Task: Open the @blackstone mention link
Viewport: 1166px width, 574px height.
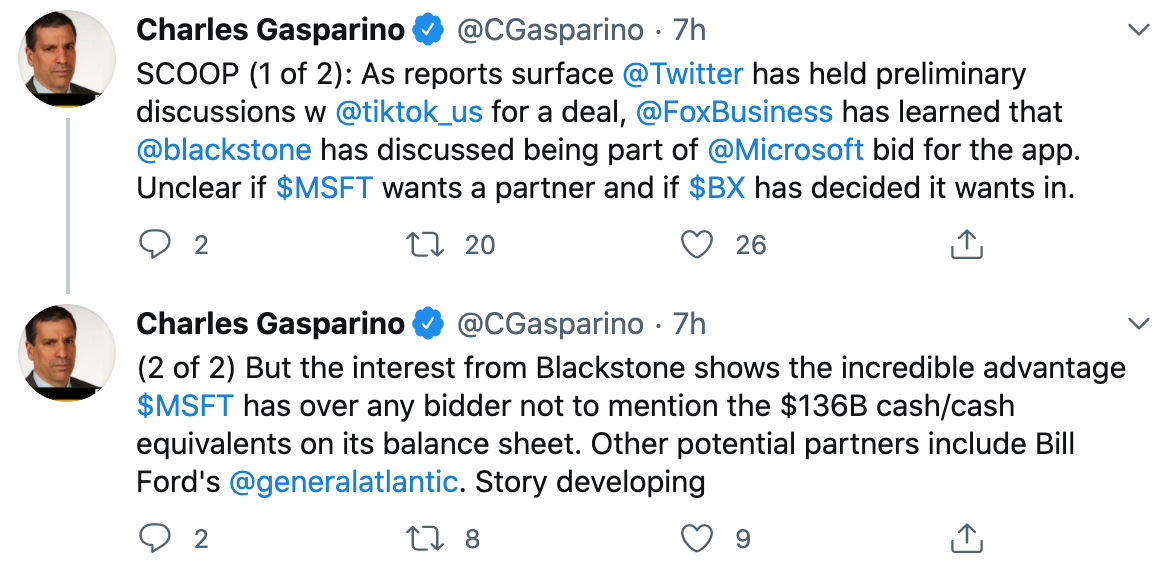Action: (x=224, y=150)
